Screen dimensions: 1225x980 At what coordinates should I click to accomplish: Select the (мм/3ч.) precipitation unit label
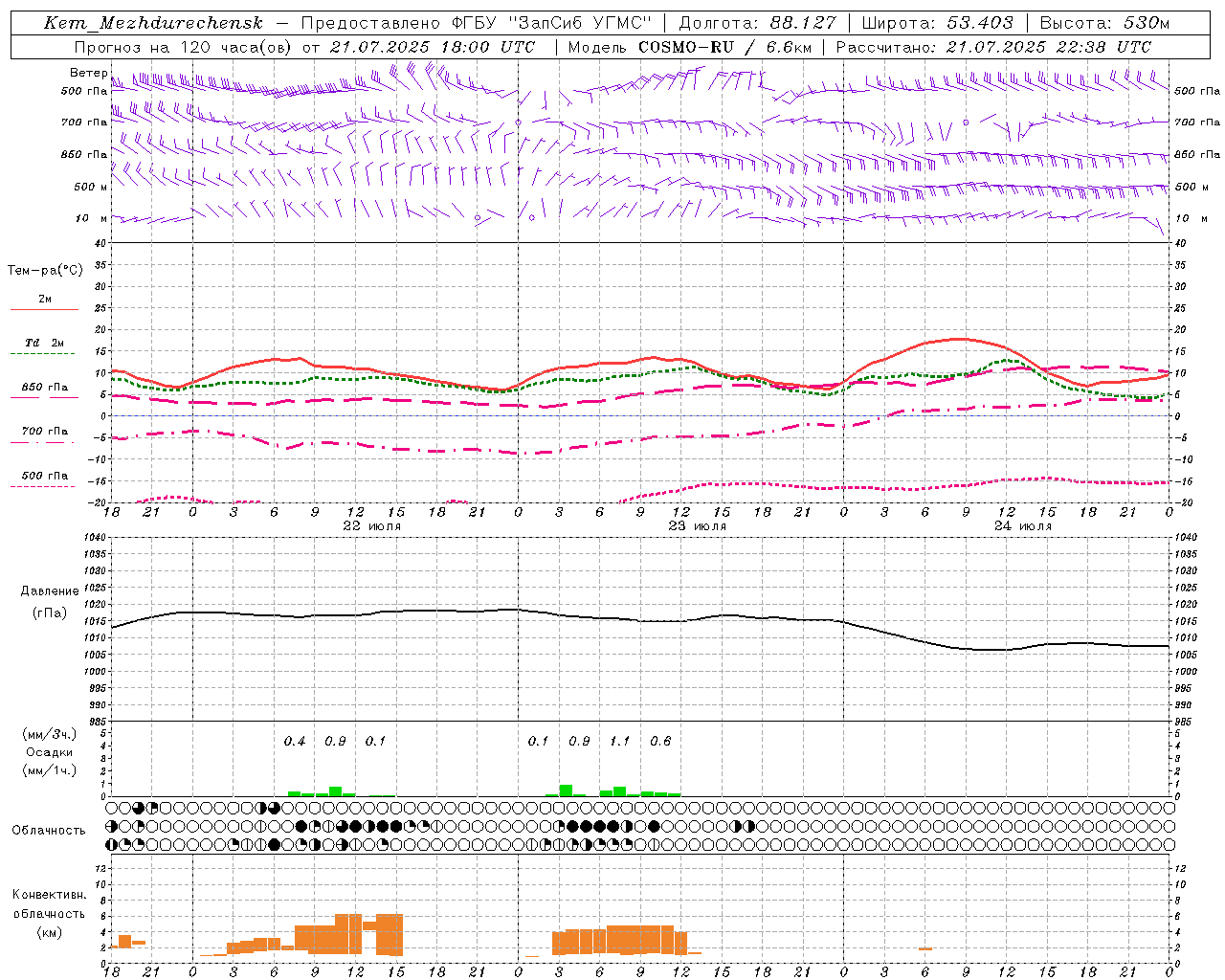click(x=49, y=734)
